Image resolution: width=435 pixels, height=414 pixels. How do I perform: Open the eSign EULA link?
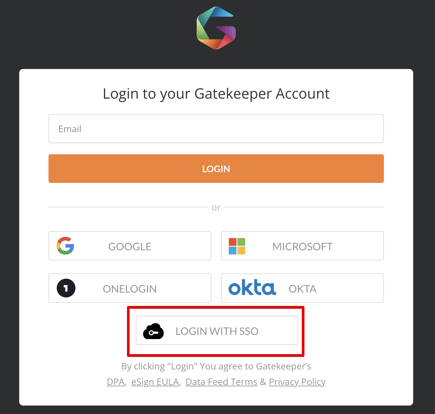pos(155,382)
